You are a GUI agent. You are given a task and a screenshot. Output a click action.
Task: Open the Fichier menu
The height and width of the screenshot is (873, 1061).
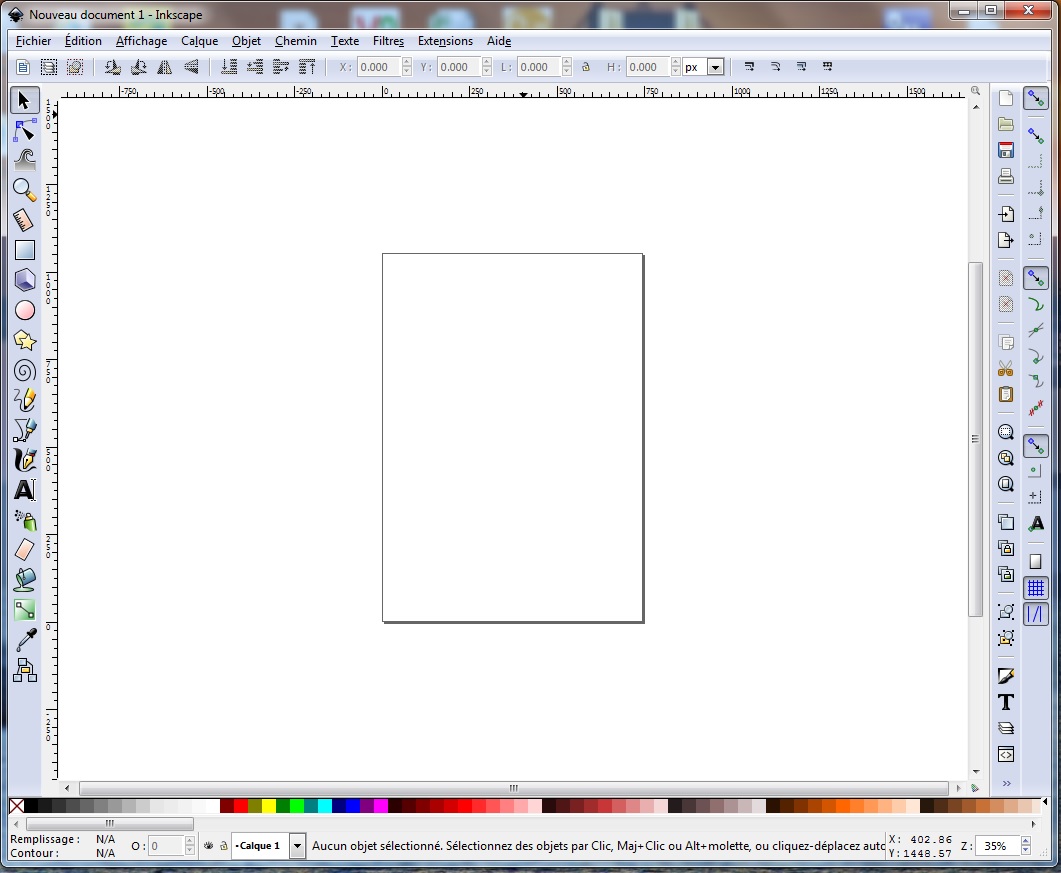tap(33, 41)
